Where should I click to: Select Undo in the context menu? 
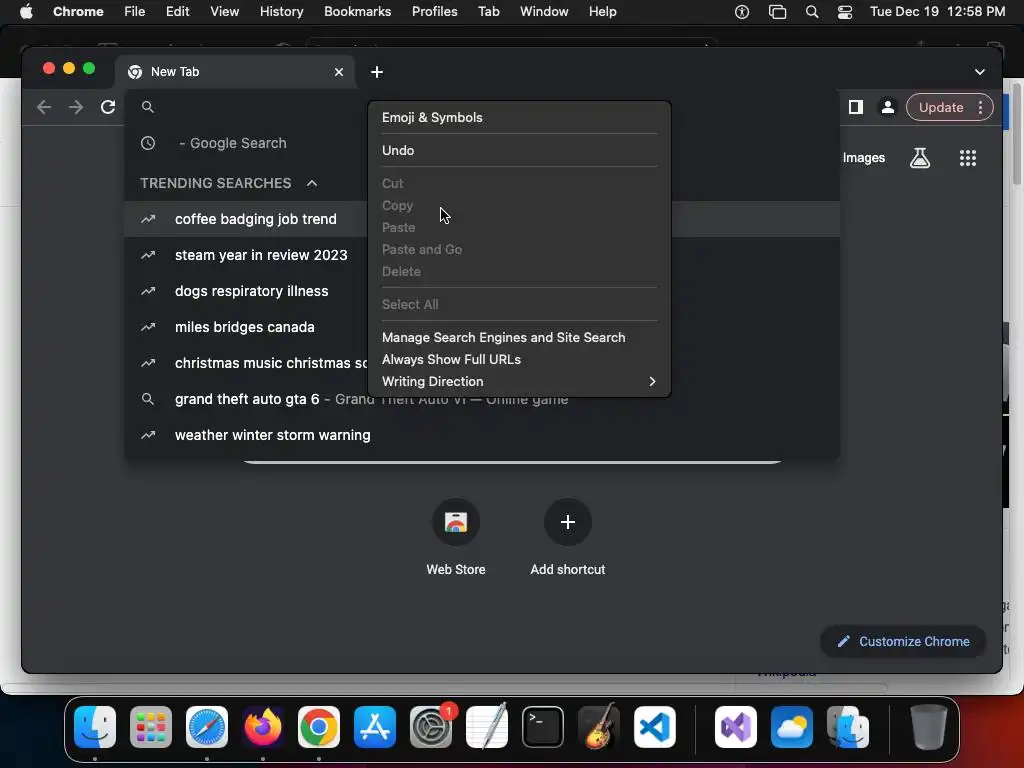(519, 150)
